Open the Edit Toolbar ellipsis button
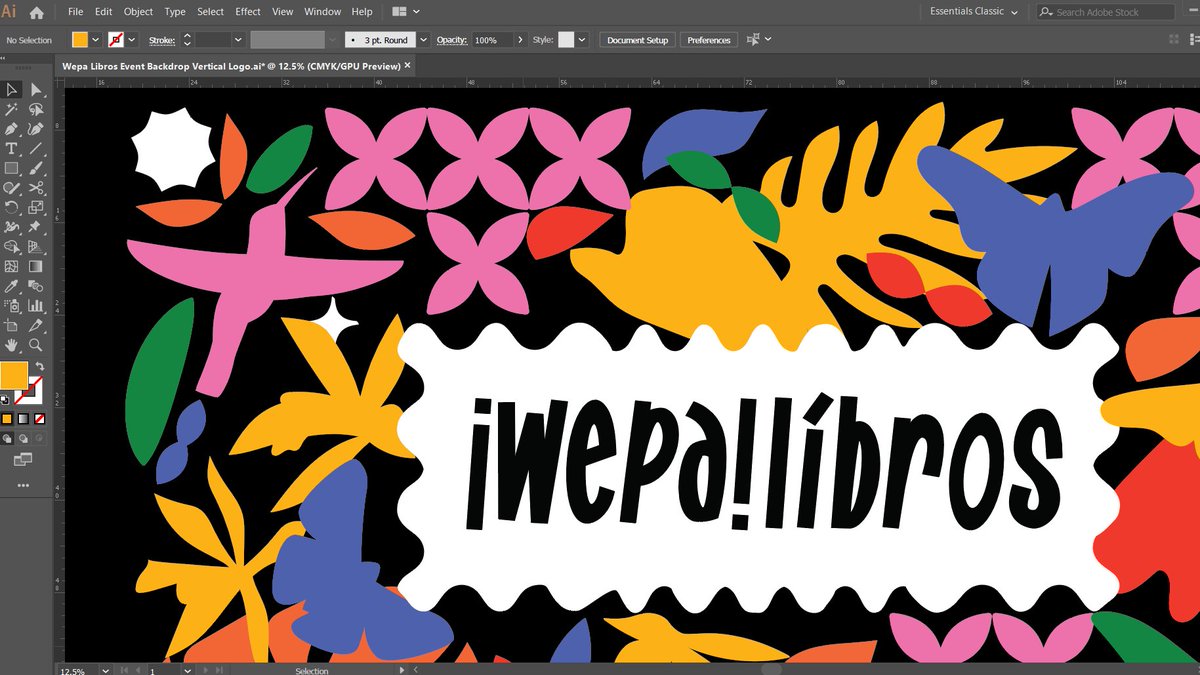 pos(23,485)
